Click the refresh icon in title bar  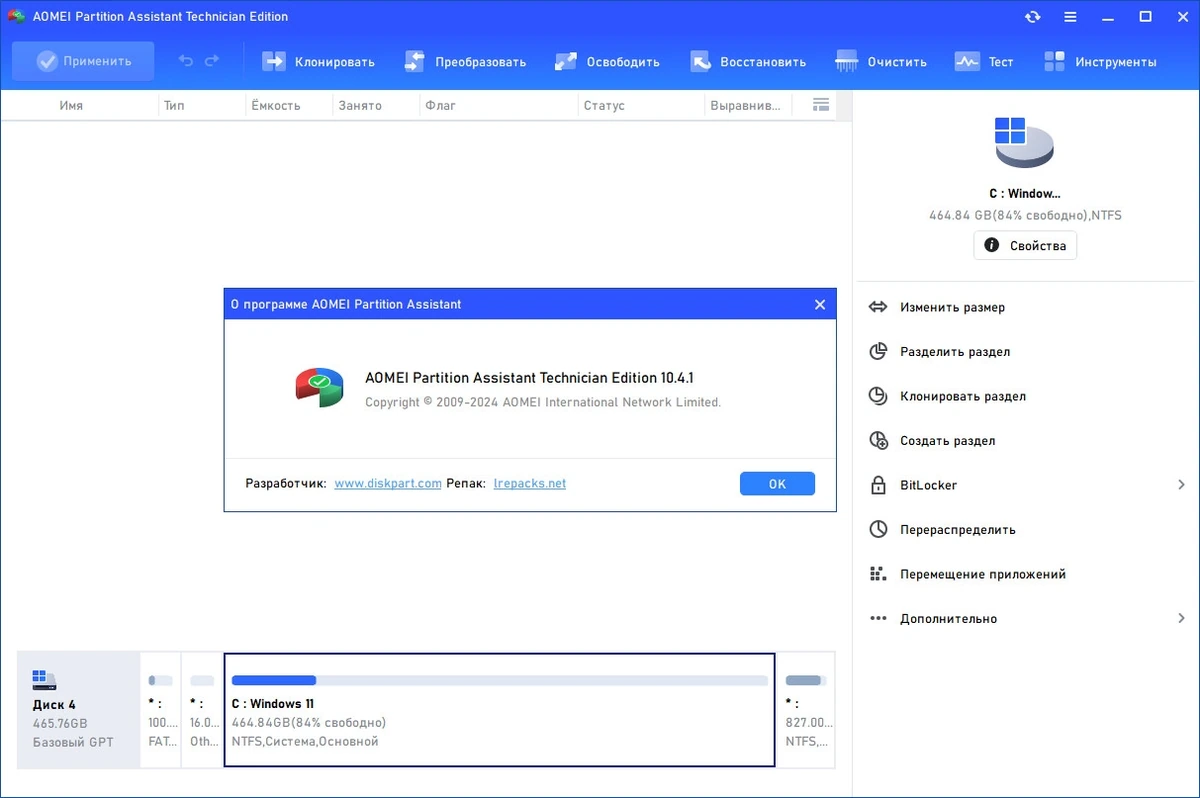[1032, 17]
